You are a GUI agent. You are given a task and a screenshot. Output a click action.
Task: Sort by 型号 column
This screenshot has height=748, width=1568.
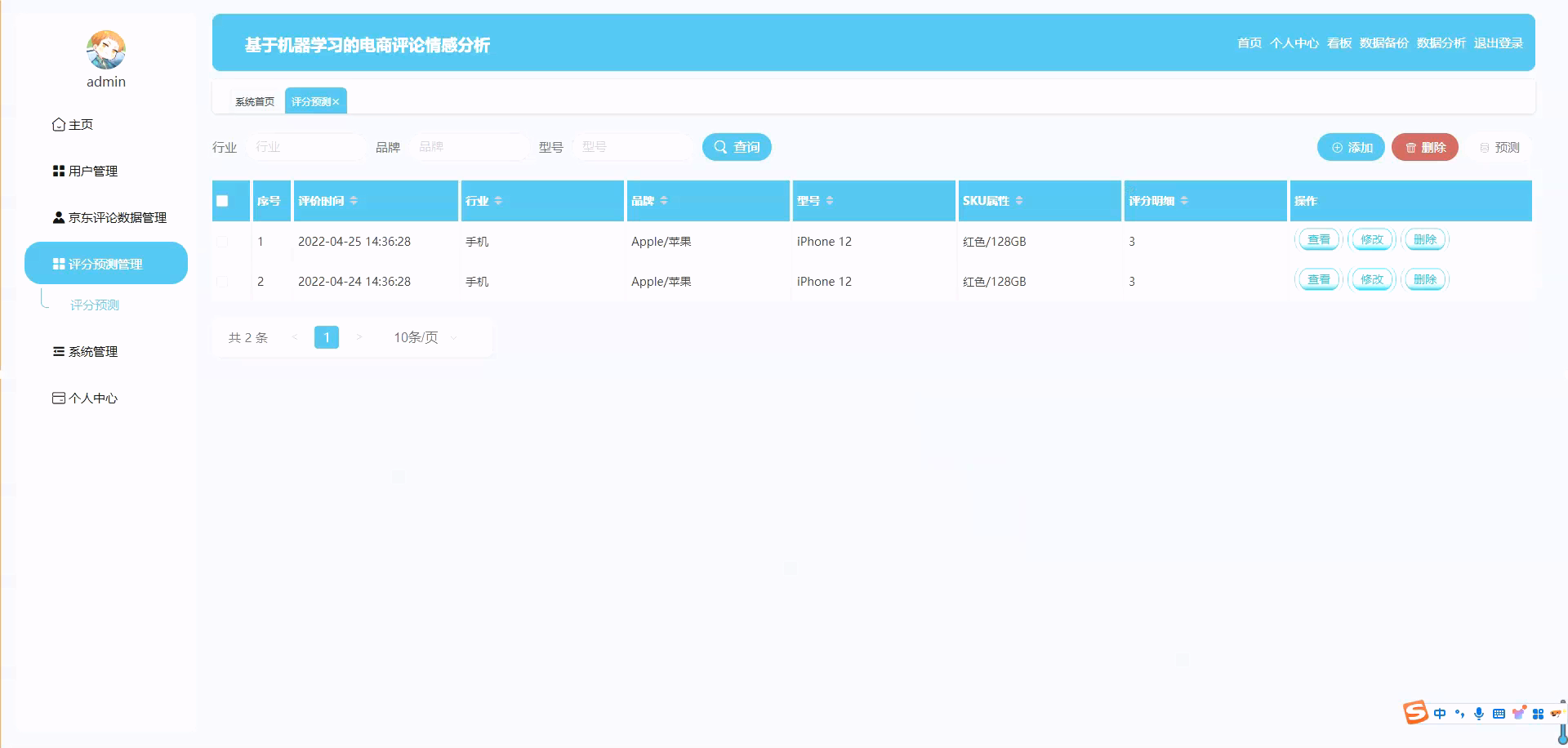coord(830,201)
